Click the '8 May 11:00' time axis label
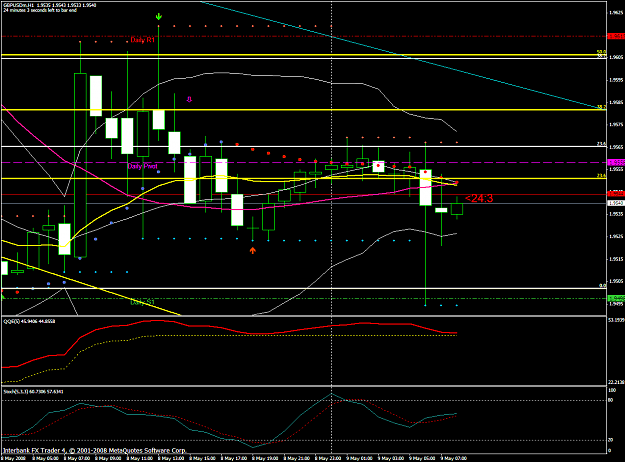 click(139, 458)
